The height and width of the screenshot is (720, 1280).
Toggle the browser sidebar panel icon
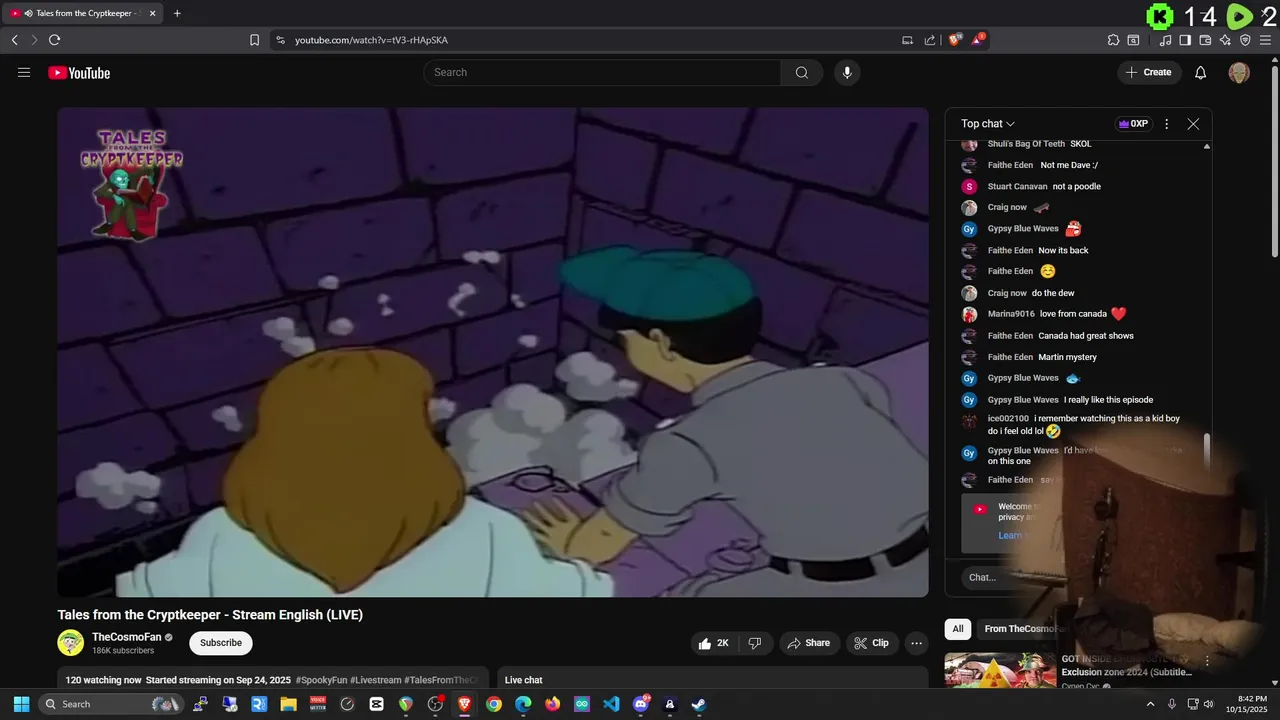pyautogui.click(x=1185, y=40)
